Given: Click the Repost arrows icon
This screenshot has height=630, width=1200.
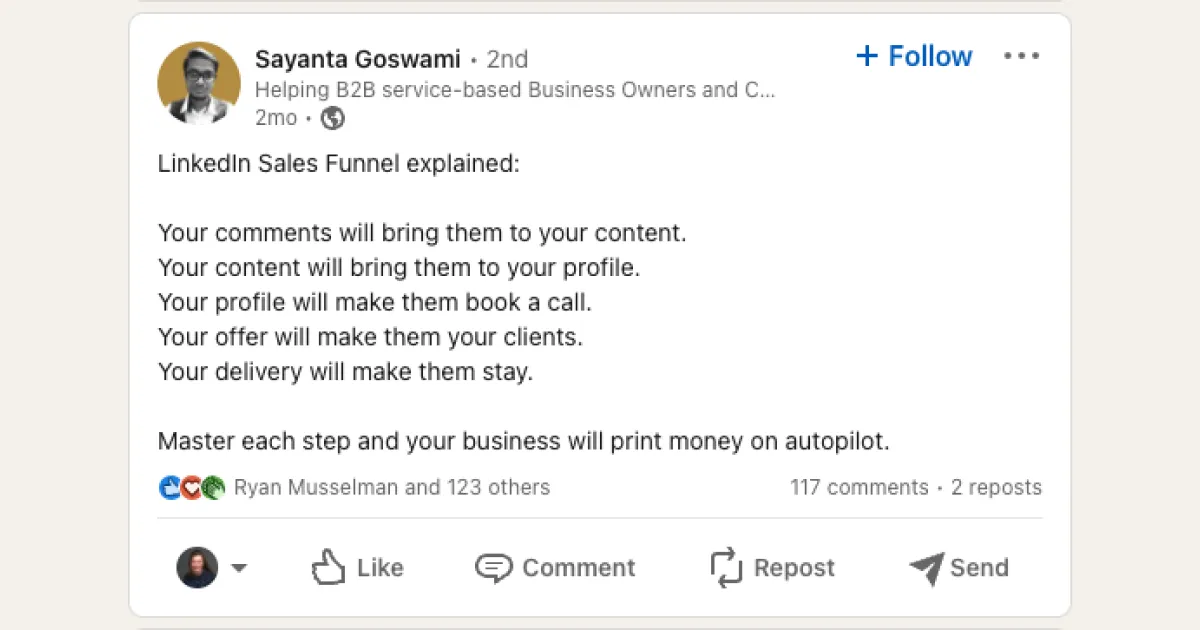Looking at the screenshot, I should pos(726,567).
